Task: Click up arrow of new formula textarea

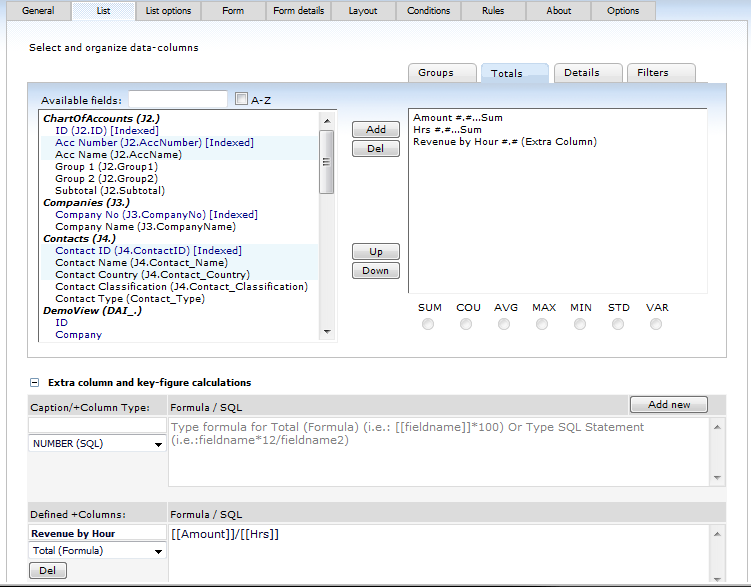Action: [717, 427]
